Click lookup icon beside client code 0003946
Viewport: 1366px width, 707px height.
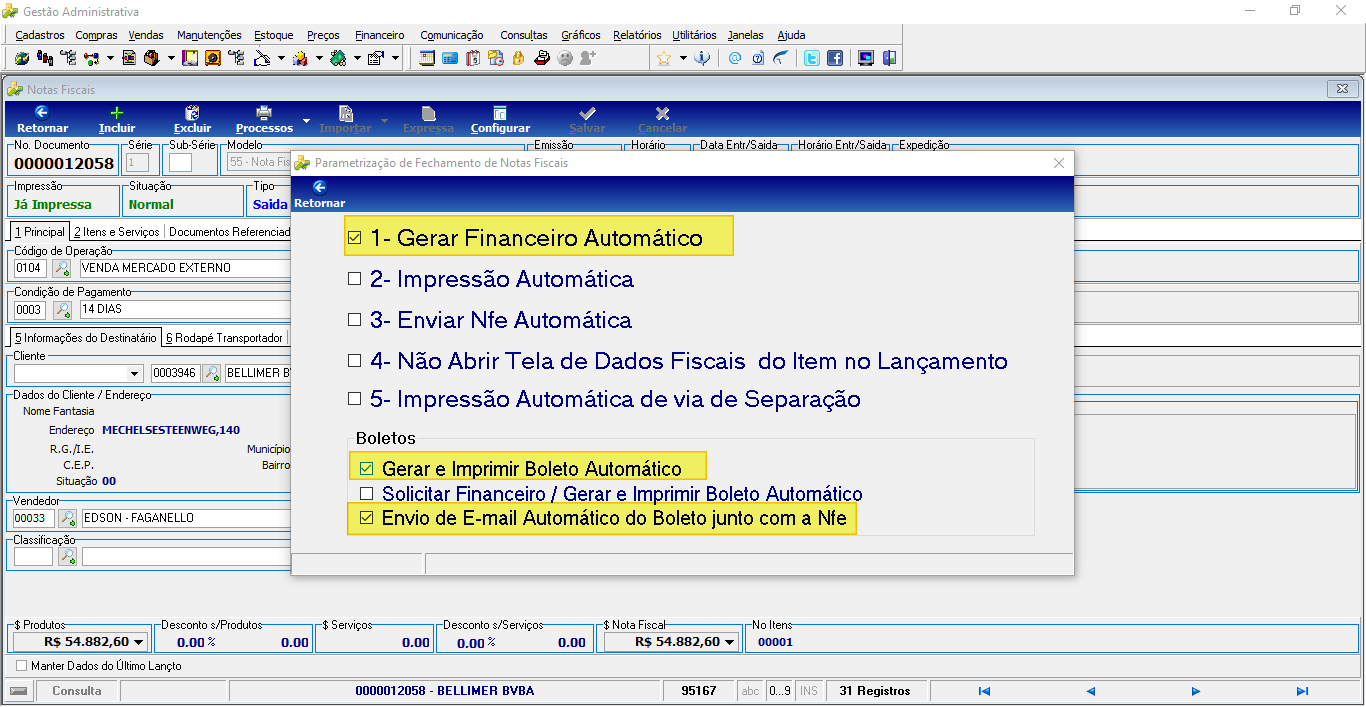pyautogui.click(x=212, y=374)
